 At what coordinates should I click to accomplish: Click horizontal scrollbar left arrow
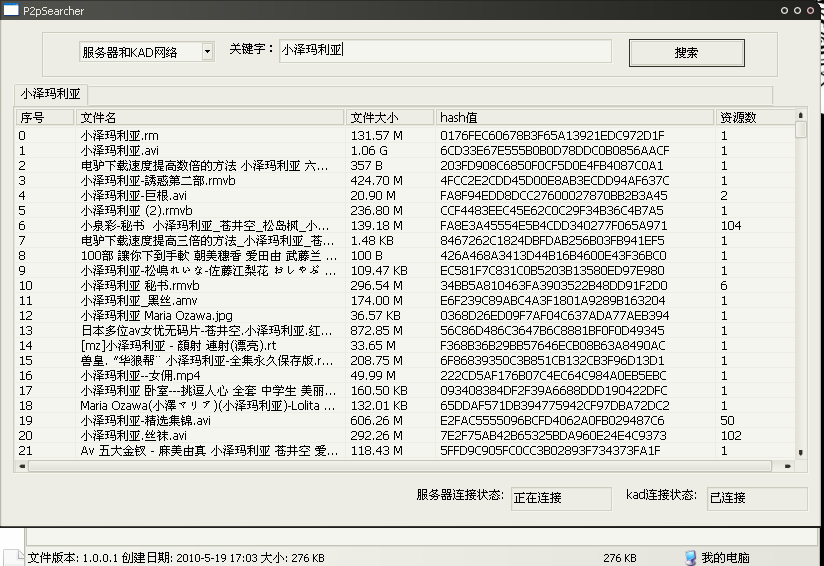(22, 466)
